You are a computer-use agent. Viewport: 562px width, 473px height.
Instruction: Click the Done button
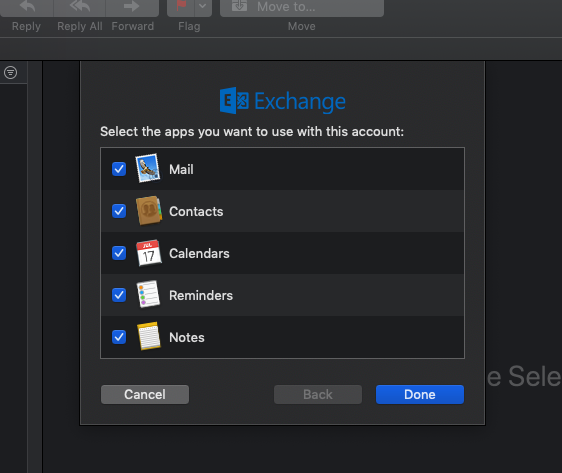[420, 395]
